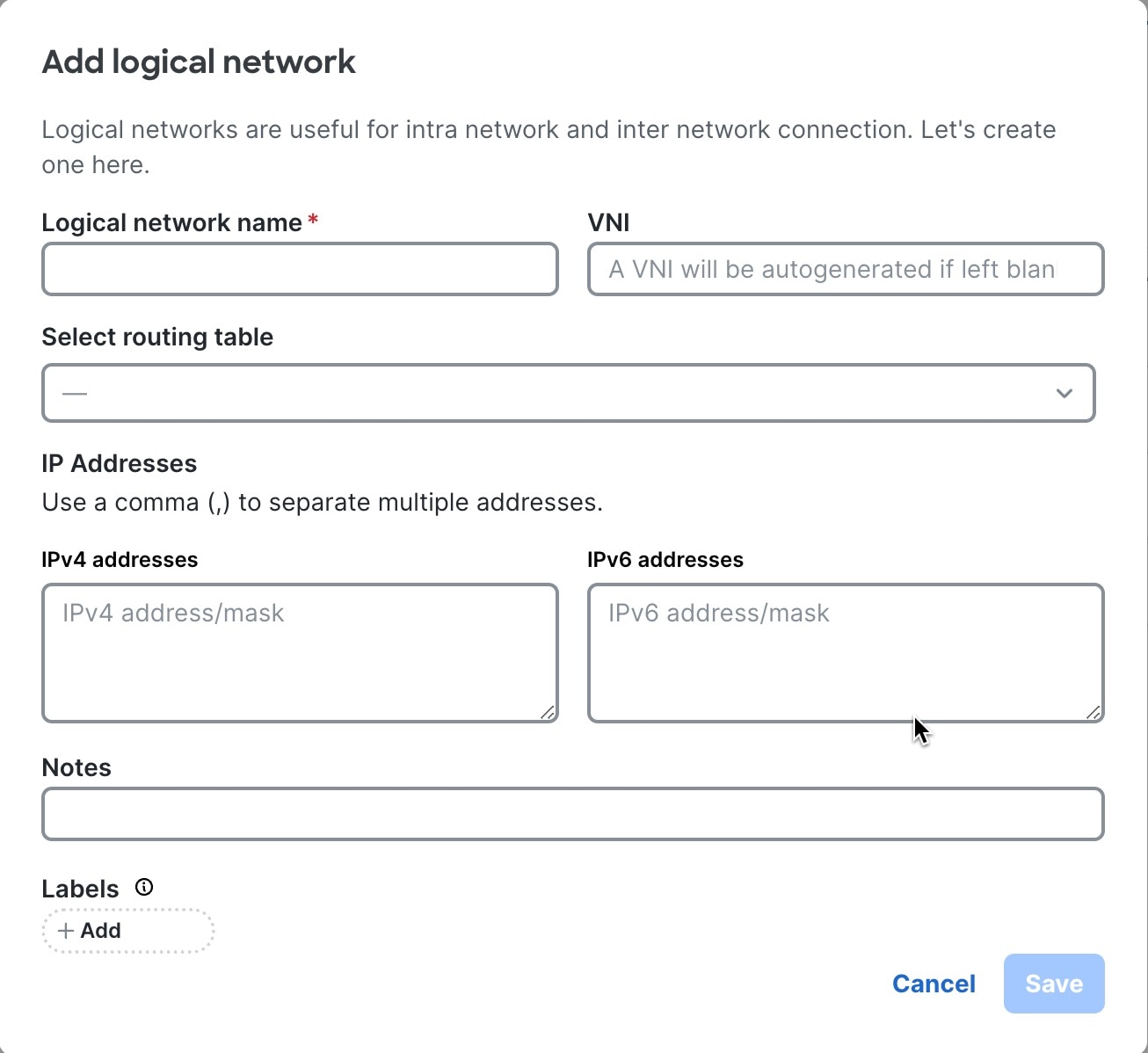Click the "Select routing table" label text
The image size is (1148, 1053).
157,337
